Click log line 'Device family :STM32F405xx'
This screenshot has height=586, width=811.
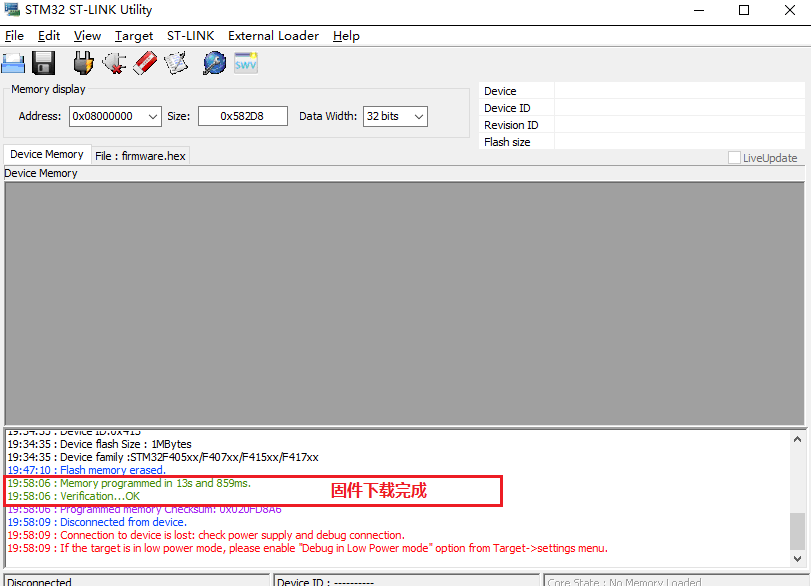[163, 457]
